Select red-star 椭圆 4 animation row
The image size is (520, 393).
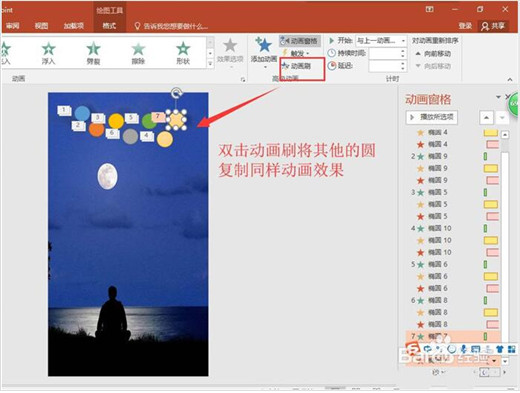click(454, 144)
